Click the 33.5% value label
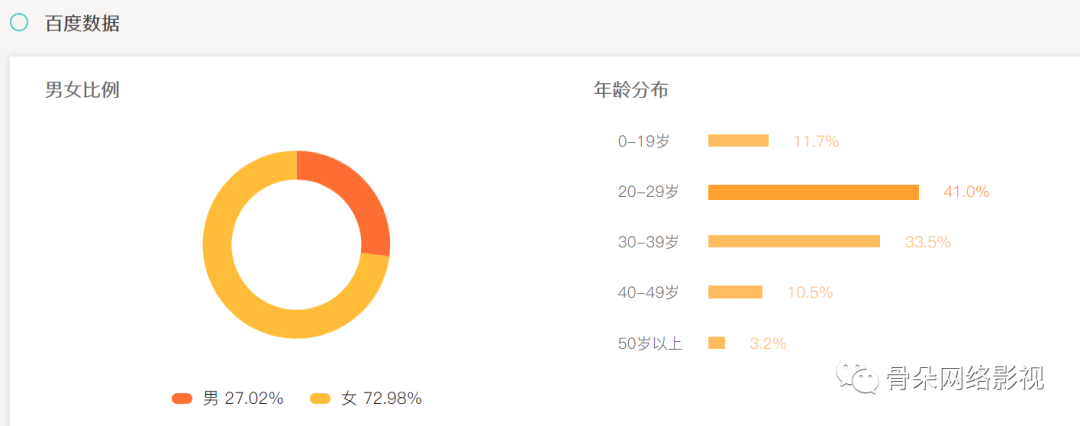Viewport: 1080px width, 426px height. pyautogui.click(x=928, y=242)
